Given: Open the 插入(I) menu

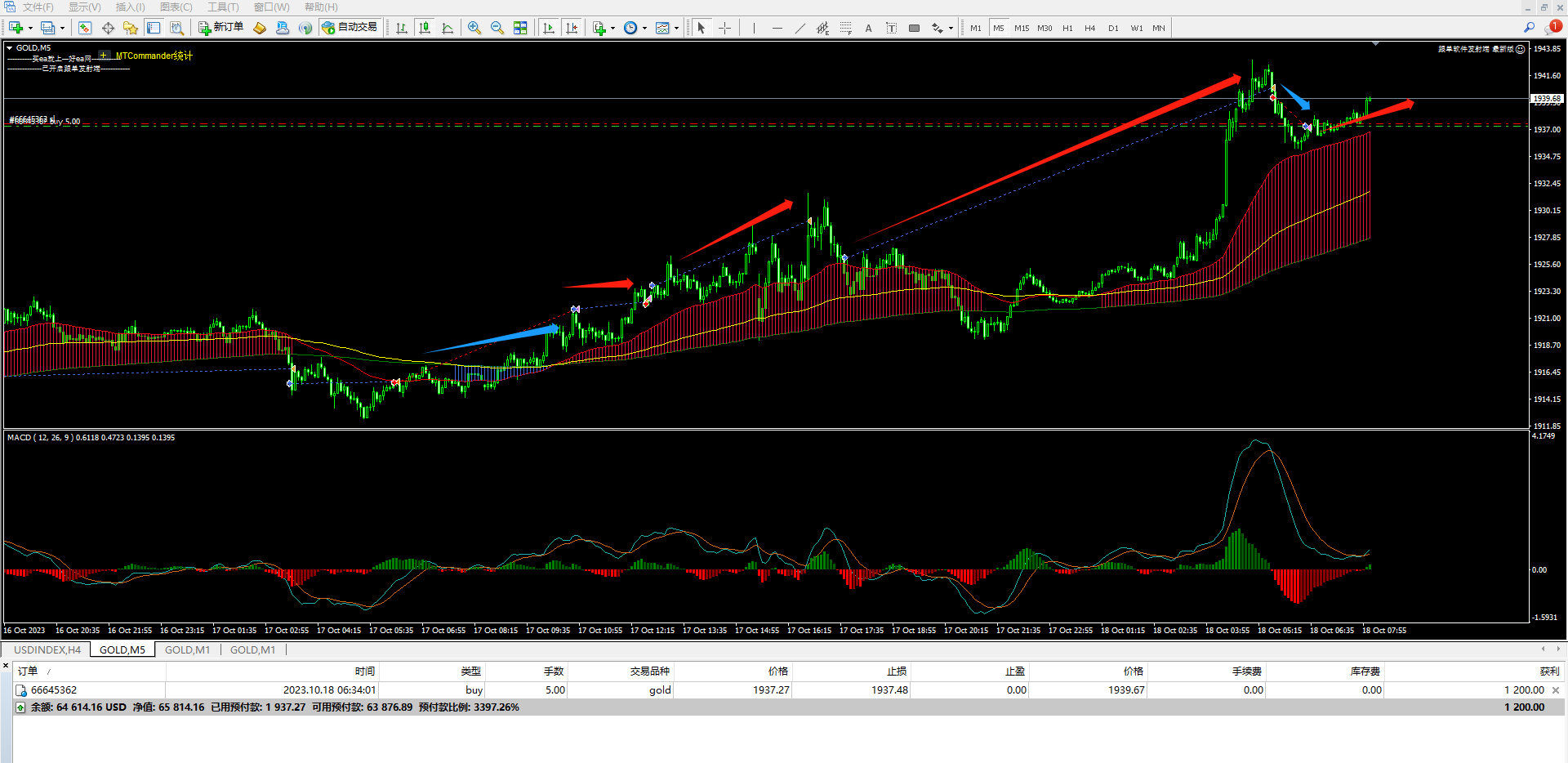Looking at the screenshot, I should (131, 7).
